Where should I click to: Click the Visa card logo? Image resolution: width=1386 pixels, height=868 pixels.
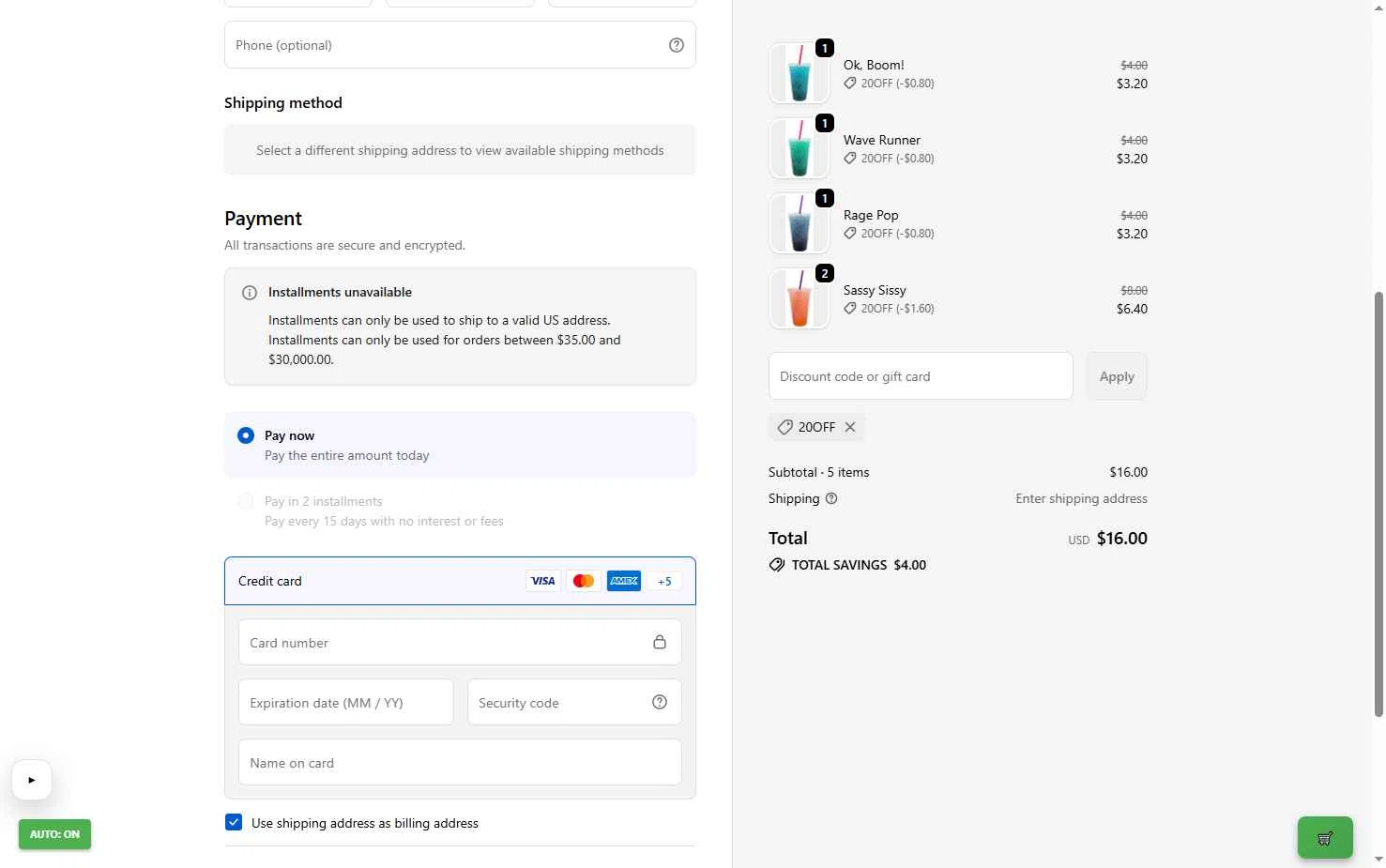pos(543,581)
